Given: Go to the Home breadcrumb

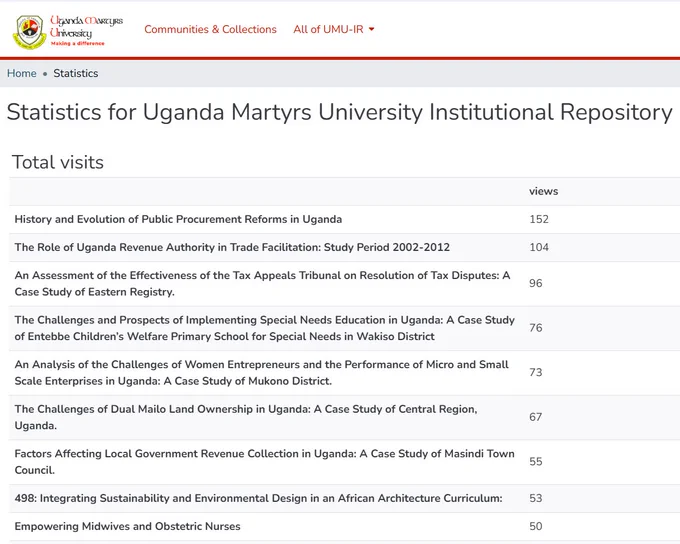Looking at the screenshot, I should click(22, 73).
